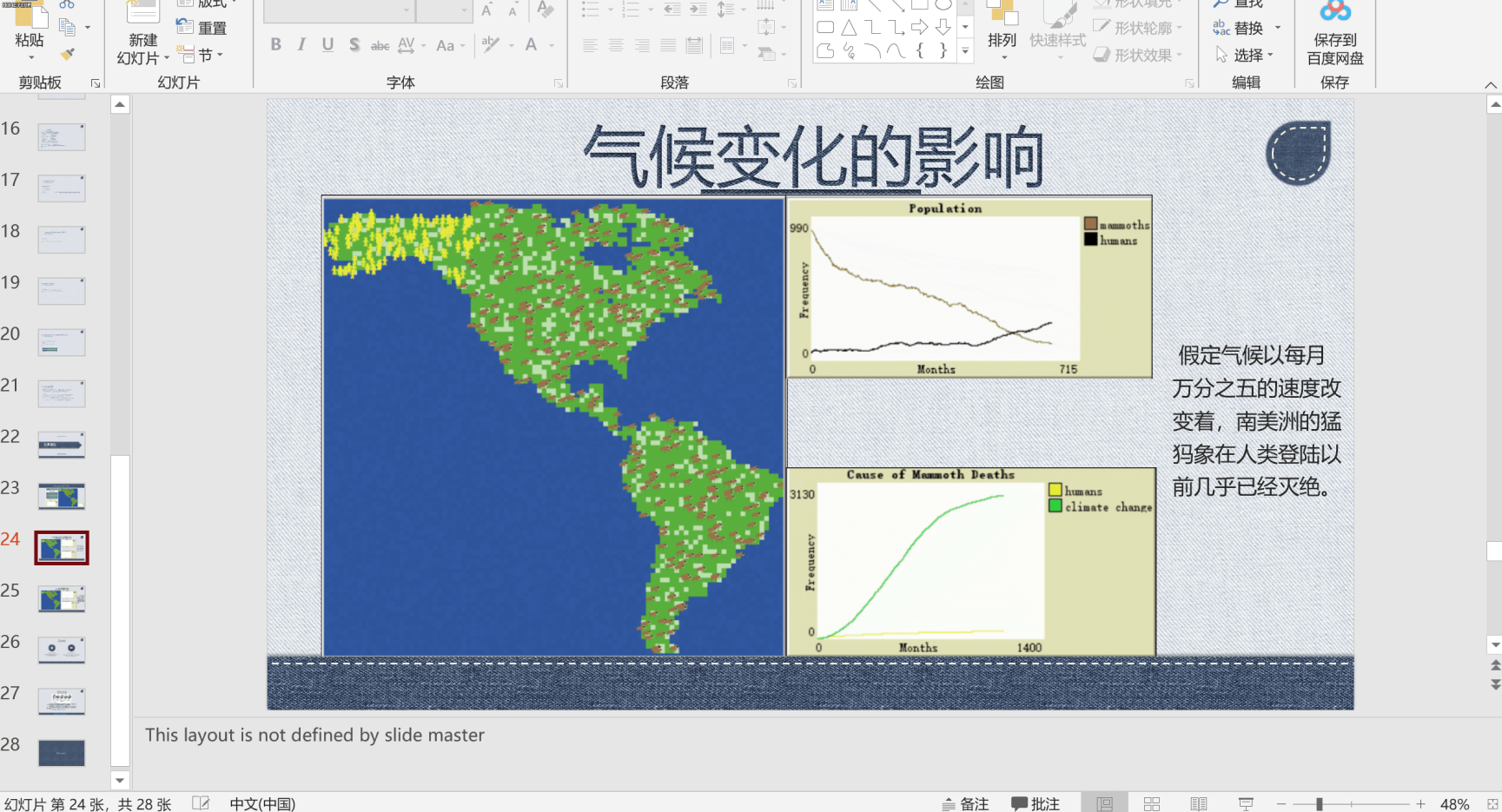Click the Save to Baidu Netdisk icon
Screen dimensions: 1502x812
pos(1334,12)
